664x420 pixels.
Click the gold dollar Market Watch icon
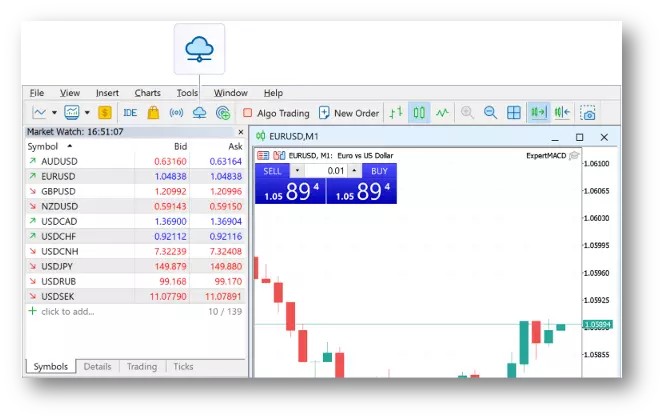click(x=105, y=113)
